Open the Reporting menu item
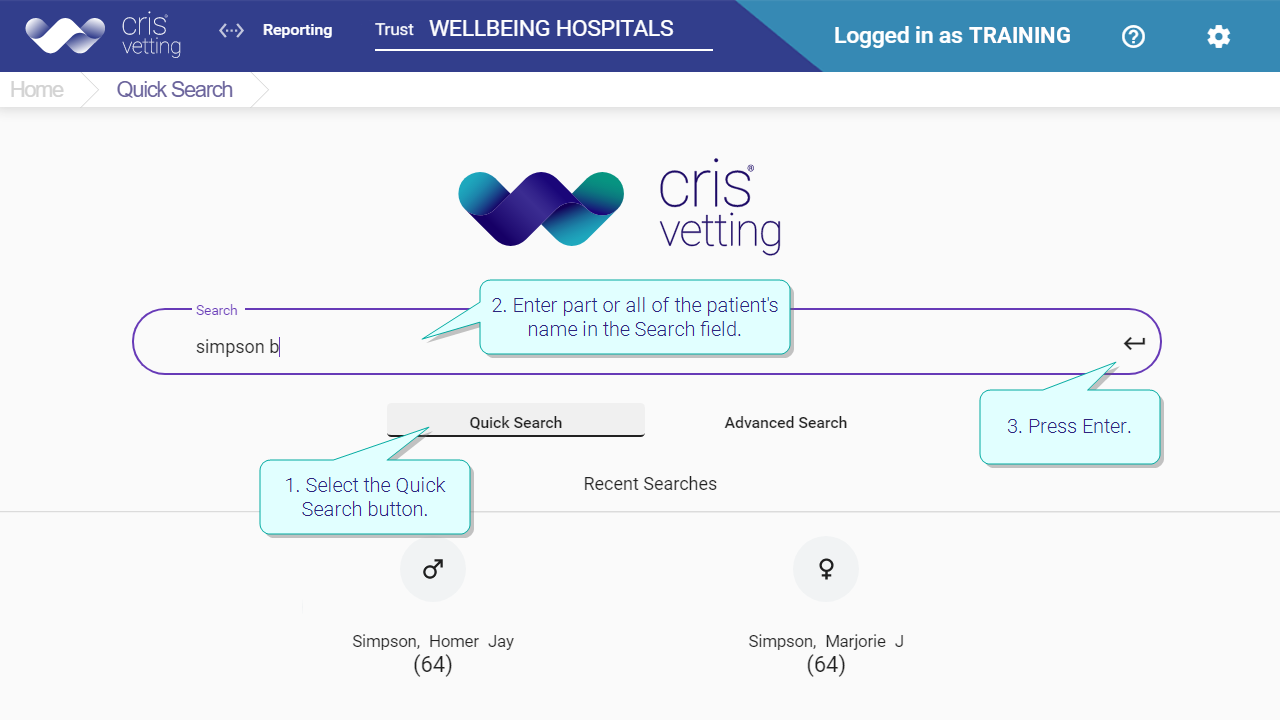Image resolution: width=1280 pixels, height=720 pixels. click(x=297, y=30)
